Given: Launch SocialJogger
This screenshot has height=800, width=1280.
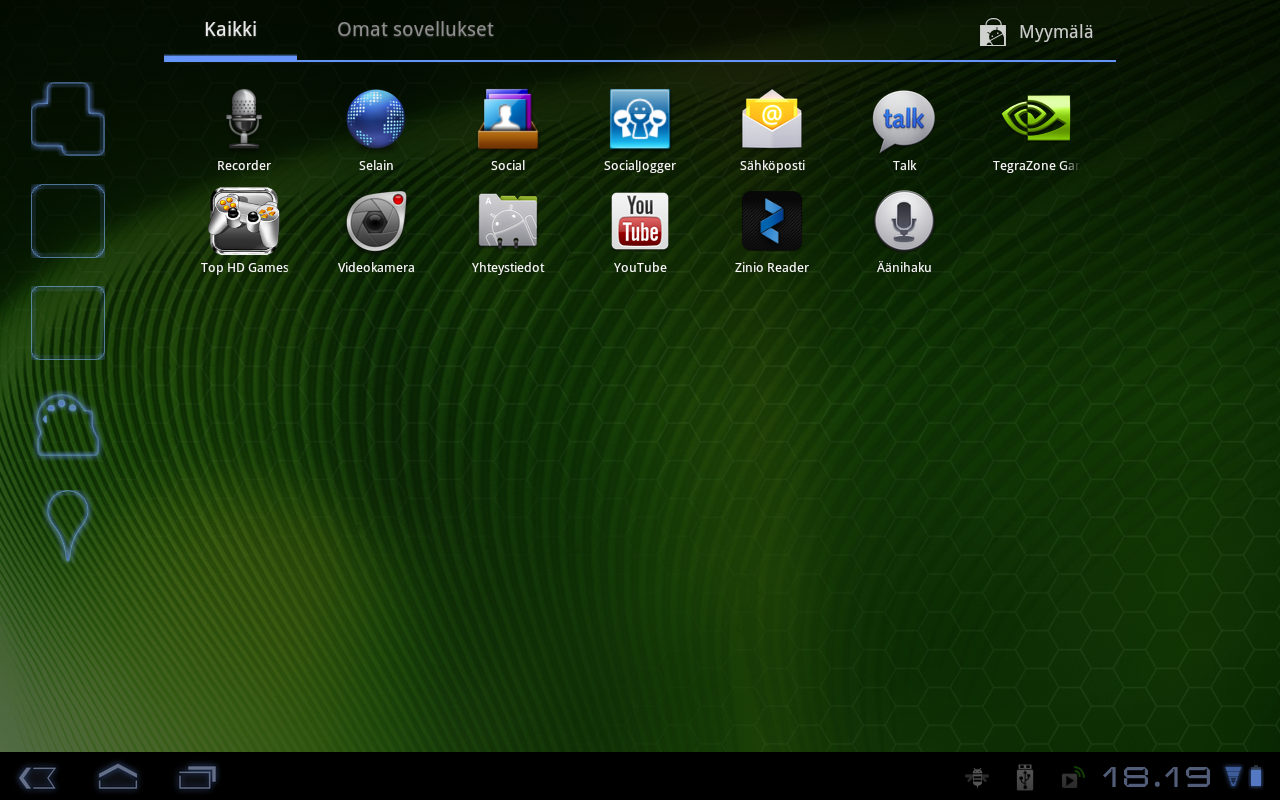Looking at the screenshot, I should pos(640,130).
